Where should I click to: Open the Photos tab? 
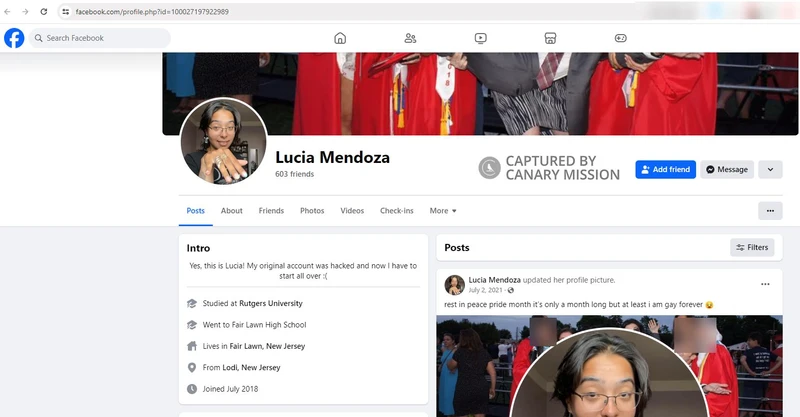(x=312, y=211)
